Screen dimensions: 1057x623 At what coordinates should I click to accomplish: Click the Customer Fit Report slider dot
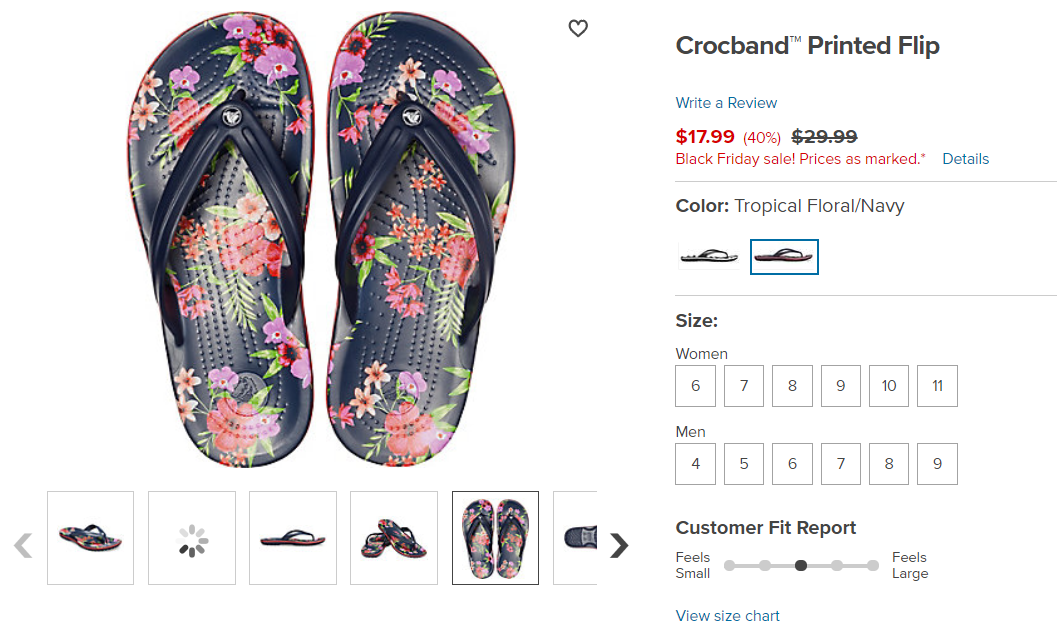pyautogui.click(x=801, y=566)
